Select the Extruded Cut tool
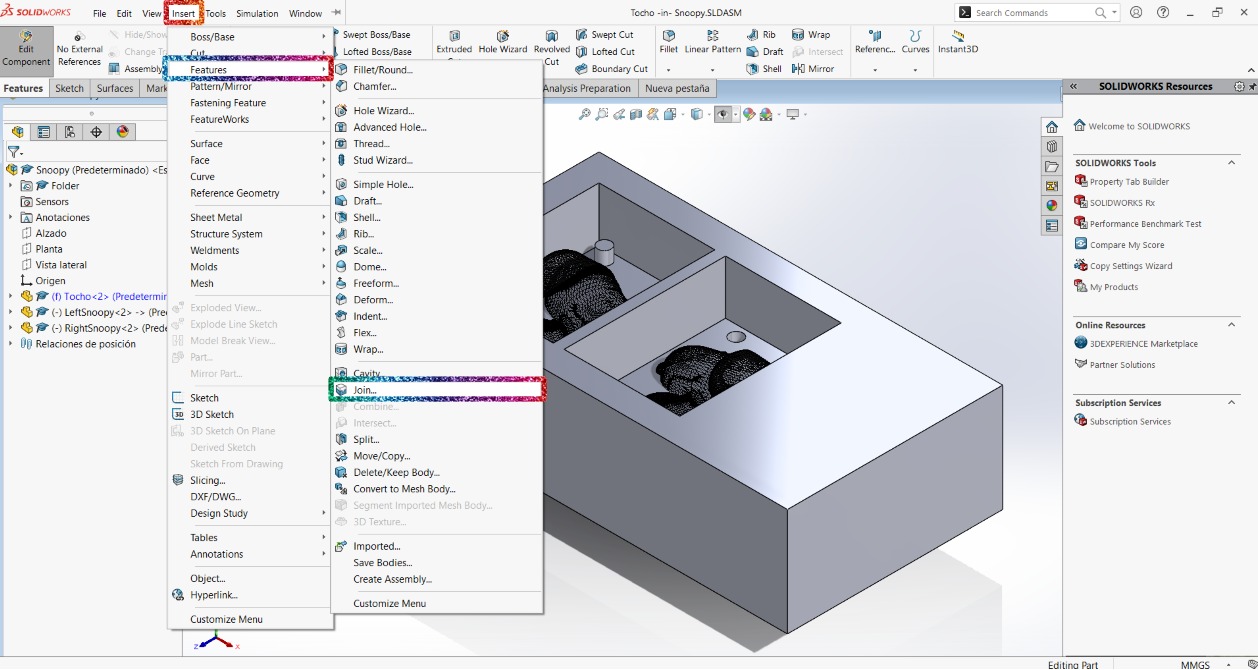Viewport: 1258px width, 670px height. click(454, 42)
